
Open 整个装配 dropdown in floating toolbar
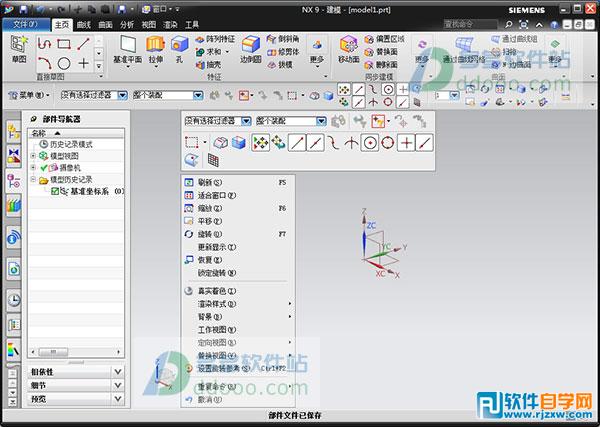tap(321, 121)
